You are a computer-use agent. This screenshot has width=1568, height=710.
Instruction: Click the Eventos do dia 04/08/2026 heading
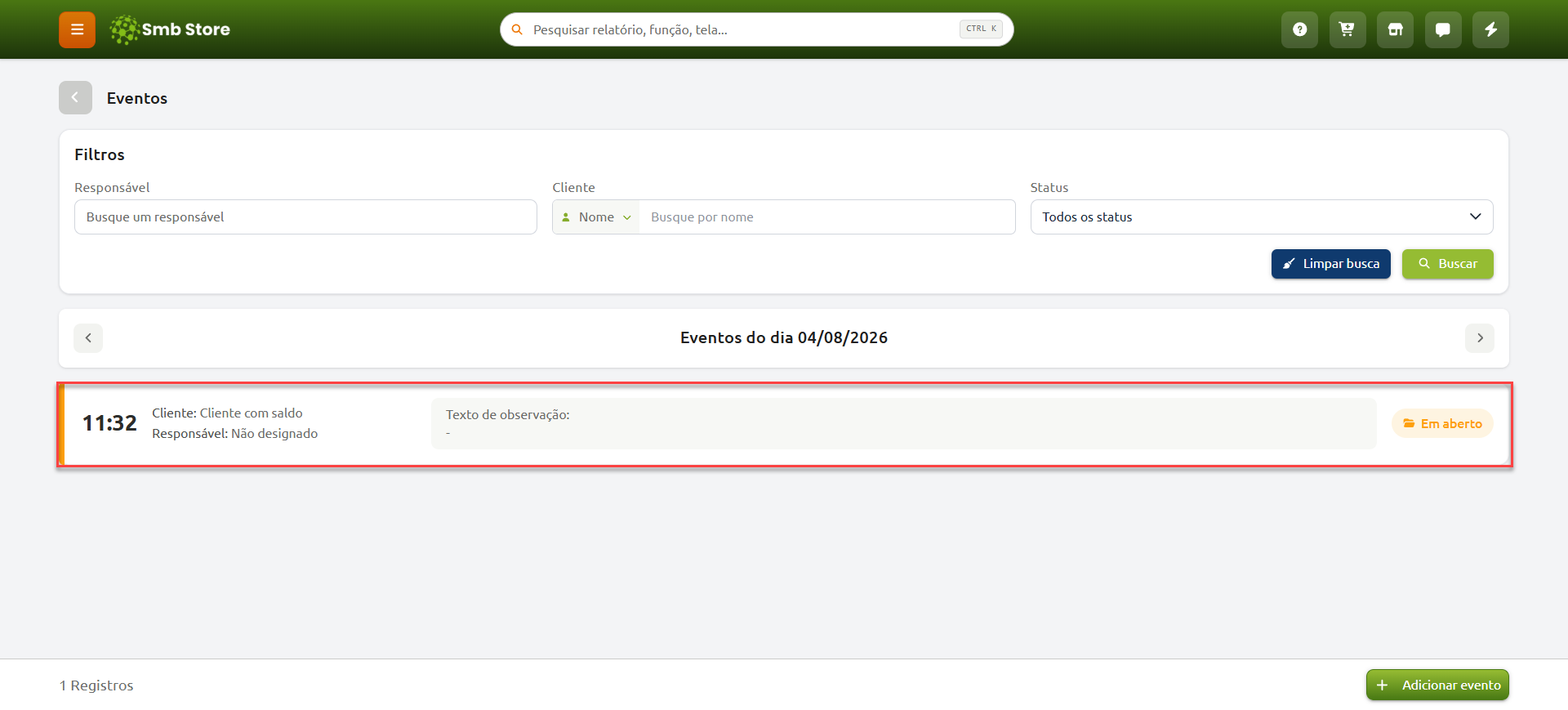pyautogui.click(x=784, y=338)
